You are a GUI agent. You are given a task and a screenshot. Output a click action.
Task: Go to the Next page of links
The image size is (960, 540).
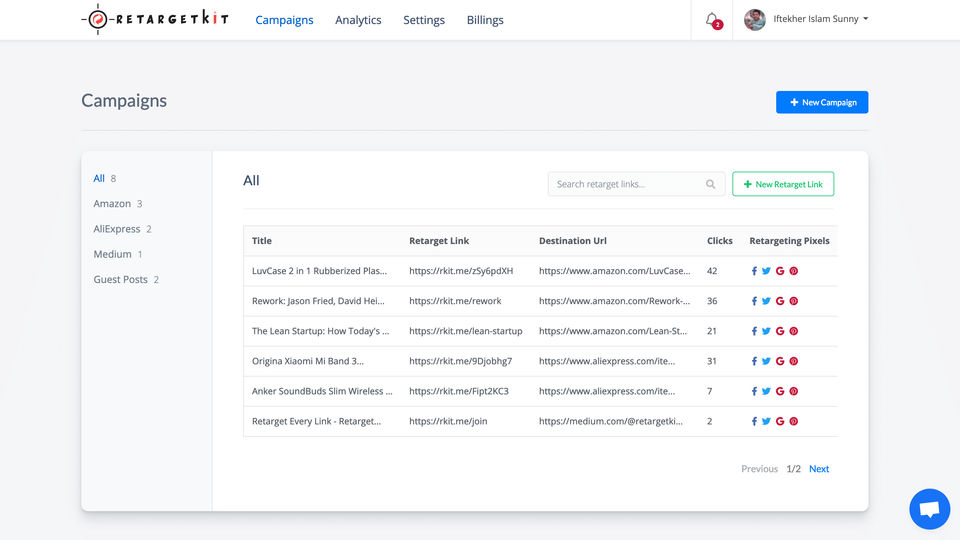(x=819, y=468)
